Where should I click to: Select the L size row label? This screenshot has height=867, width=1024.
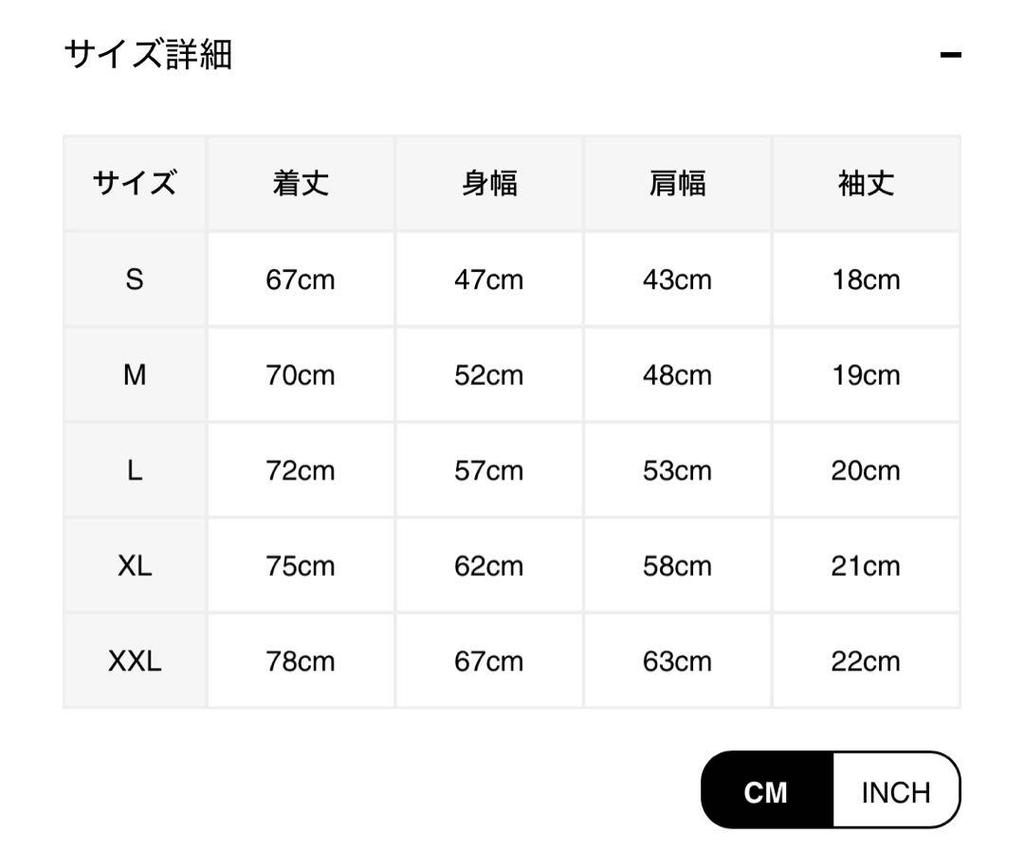(x=135, y=471)
